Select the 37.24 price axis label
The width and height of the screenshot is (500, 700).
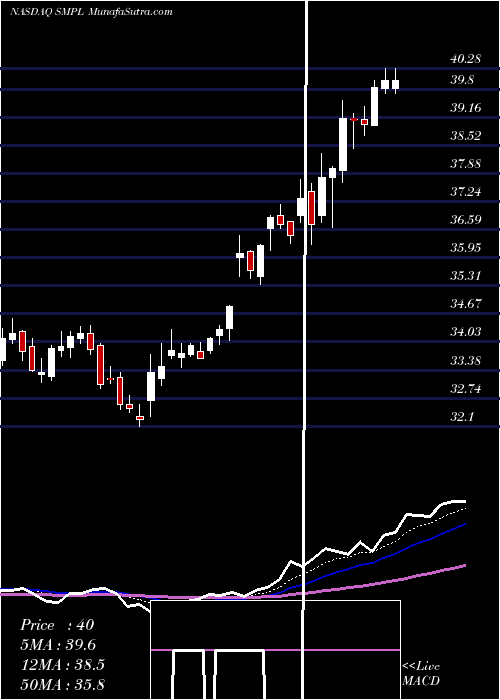(466, 192)
